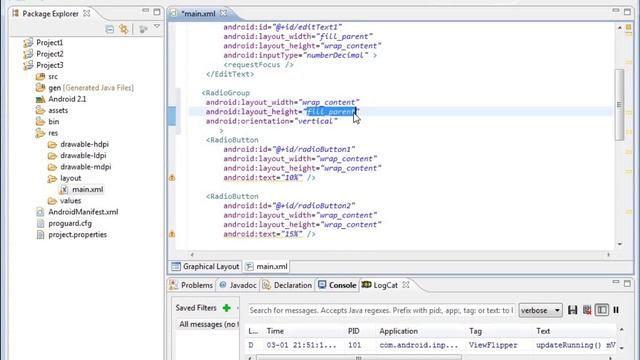Select com.android.inp... application cell

[419, 345]
